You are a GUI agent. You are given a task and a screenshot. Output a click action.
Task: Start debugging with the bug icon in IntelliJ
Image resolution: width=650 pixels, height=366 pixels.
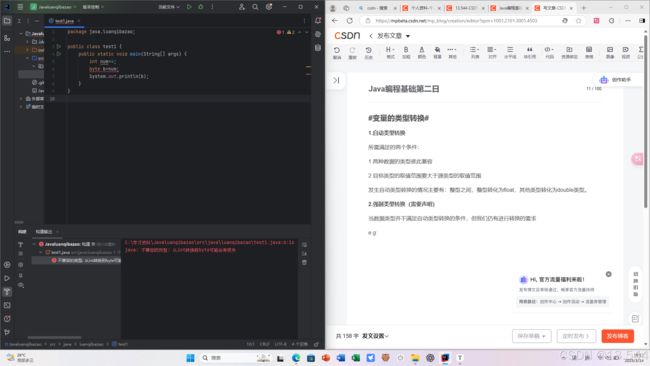click(x=201, y=7)
